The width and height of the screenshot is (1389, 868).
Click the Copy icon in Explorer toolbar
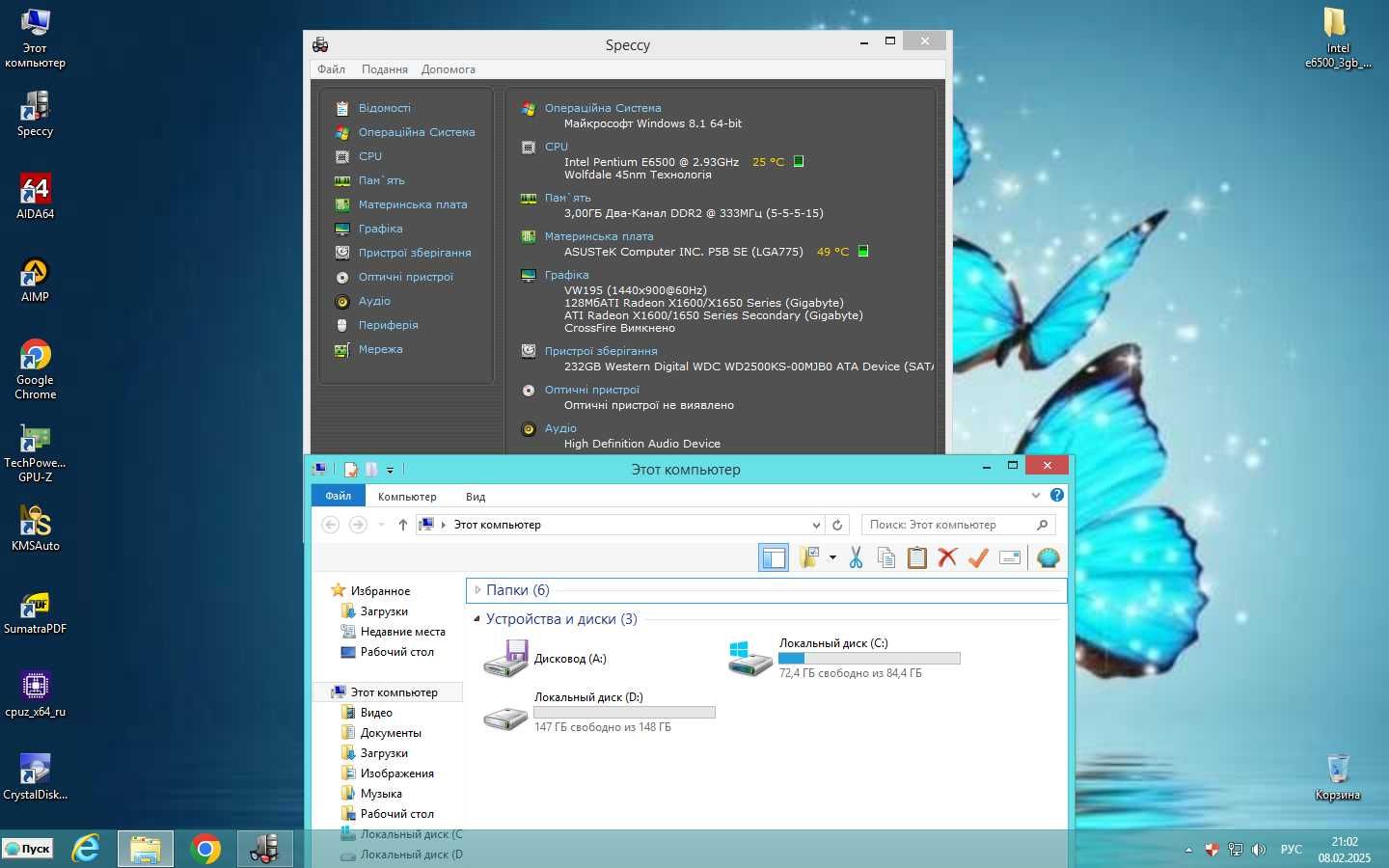pos(886,557)
